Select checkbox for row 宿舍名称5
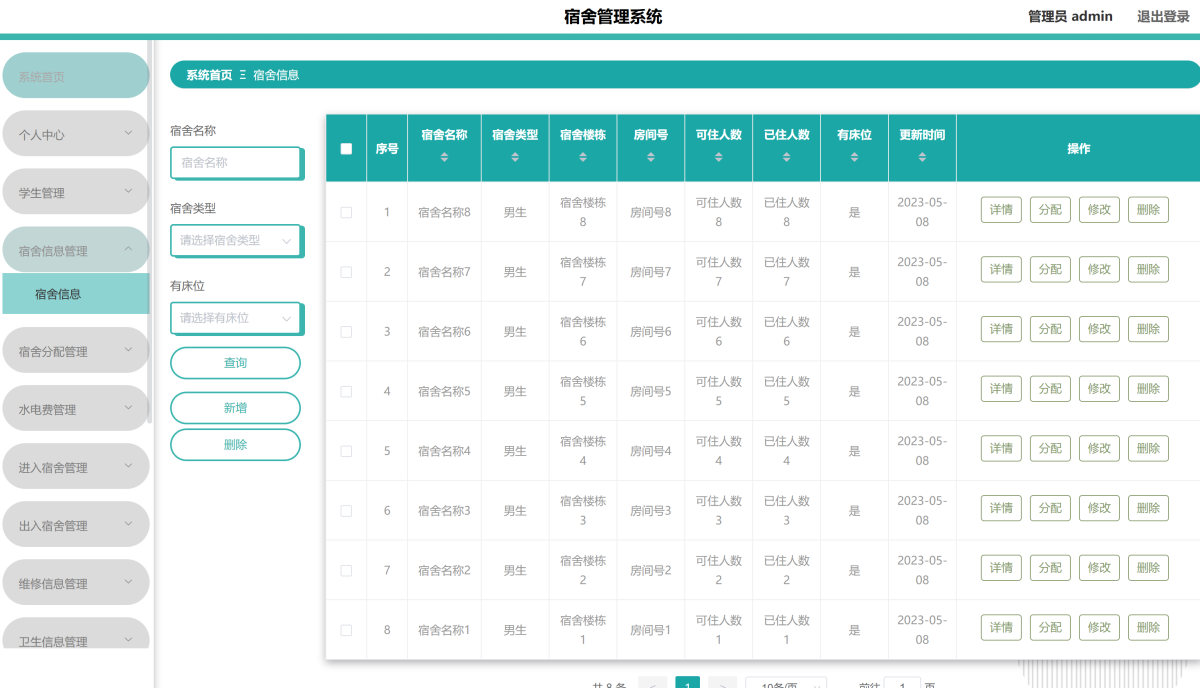Screen dimensions: 1200x688 coord(346,391)
